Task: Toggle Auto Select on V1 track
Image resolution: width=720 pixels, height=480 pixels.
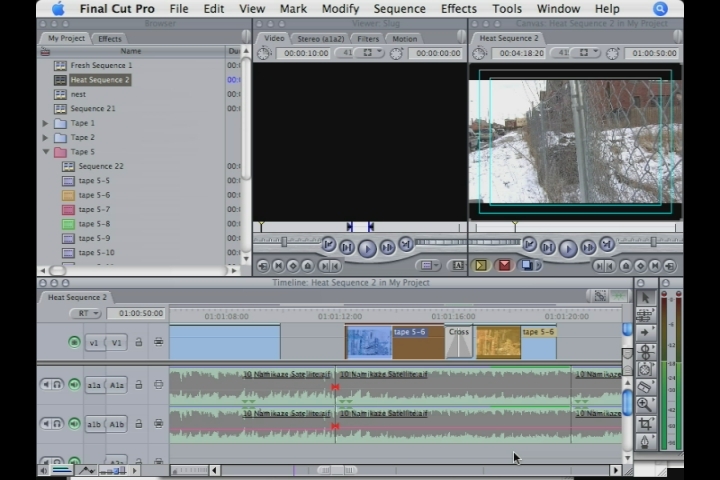Action: coord(158,342)
